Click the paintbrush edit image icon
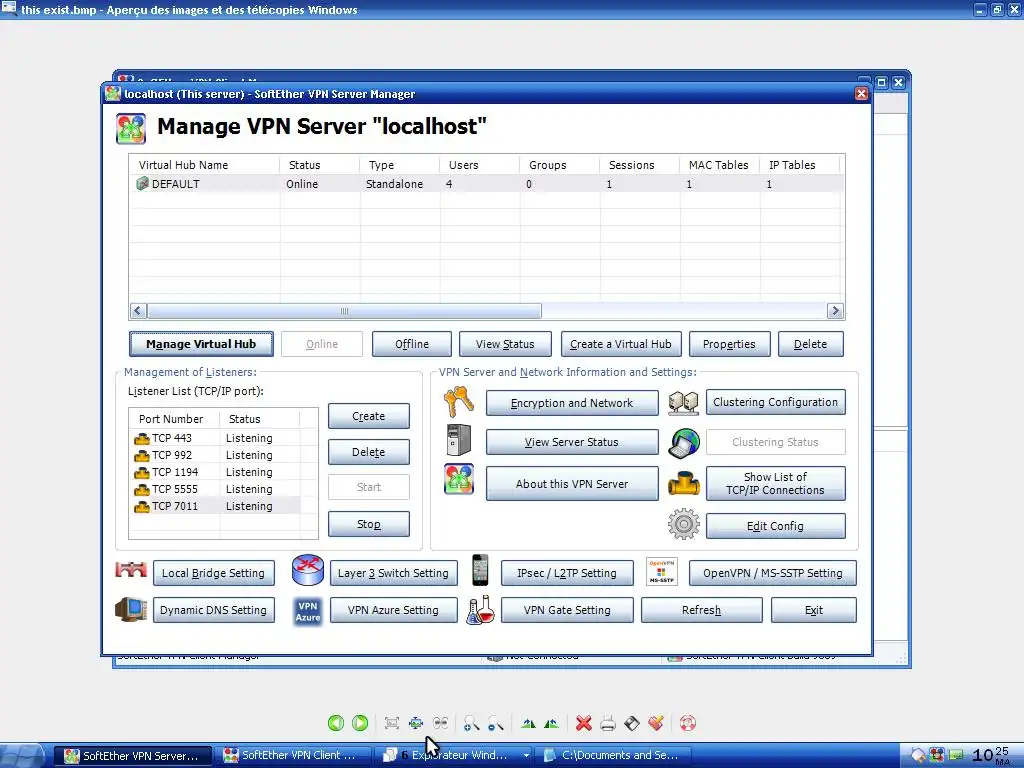Image resolution: width=1024 pixels, height=768 pixels. coord(656,723)
